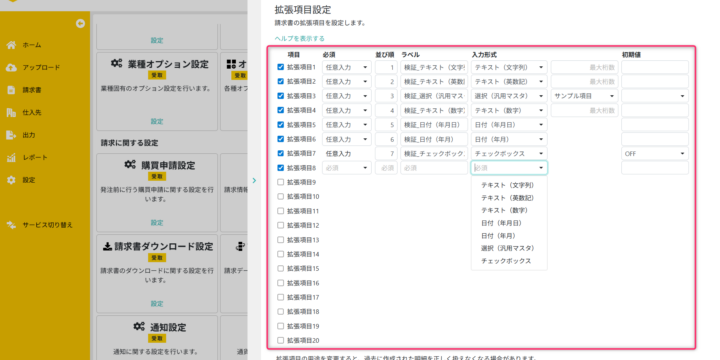Image resolution: width=720 pixels, height=360 pixels.
Task: Click the 最大桁数 field for 拡張項目4
Action: 585,110
